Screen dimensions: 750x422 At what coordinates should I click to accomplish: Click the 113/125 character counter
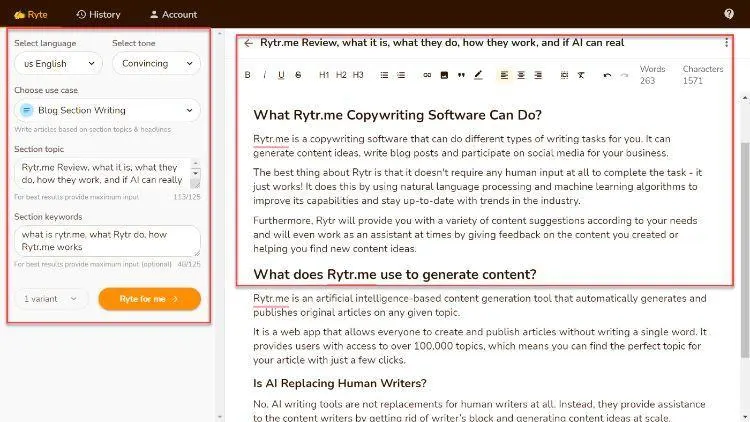point(187,197)
